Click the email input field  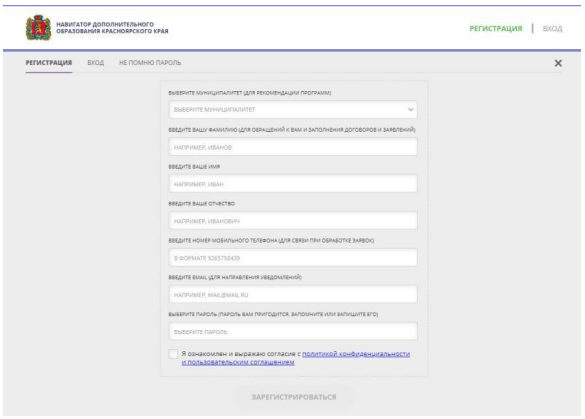[293, 295]
